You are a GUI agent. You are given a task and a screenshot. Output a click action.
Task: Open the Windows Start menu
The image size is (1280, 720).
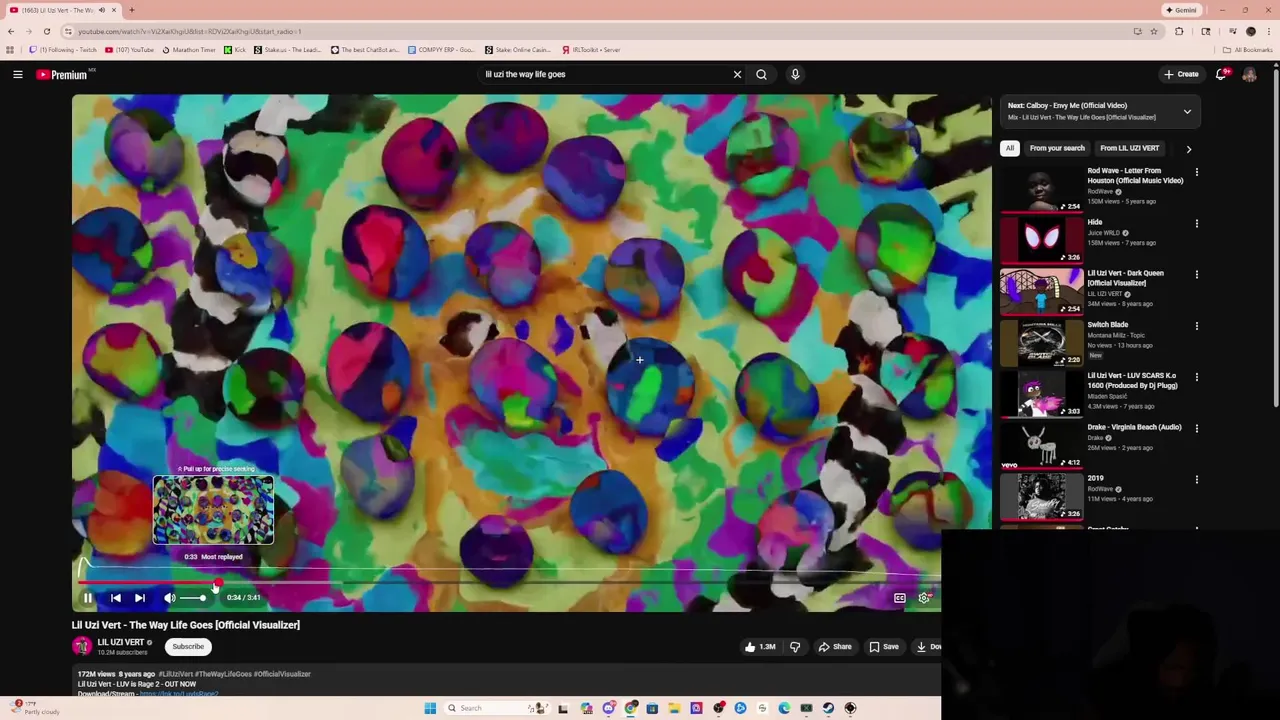(430, 708)
